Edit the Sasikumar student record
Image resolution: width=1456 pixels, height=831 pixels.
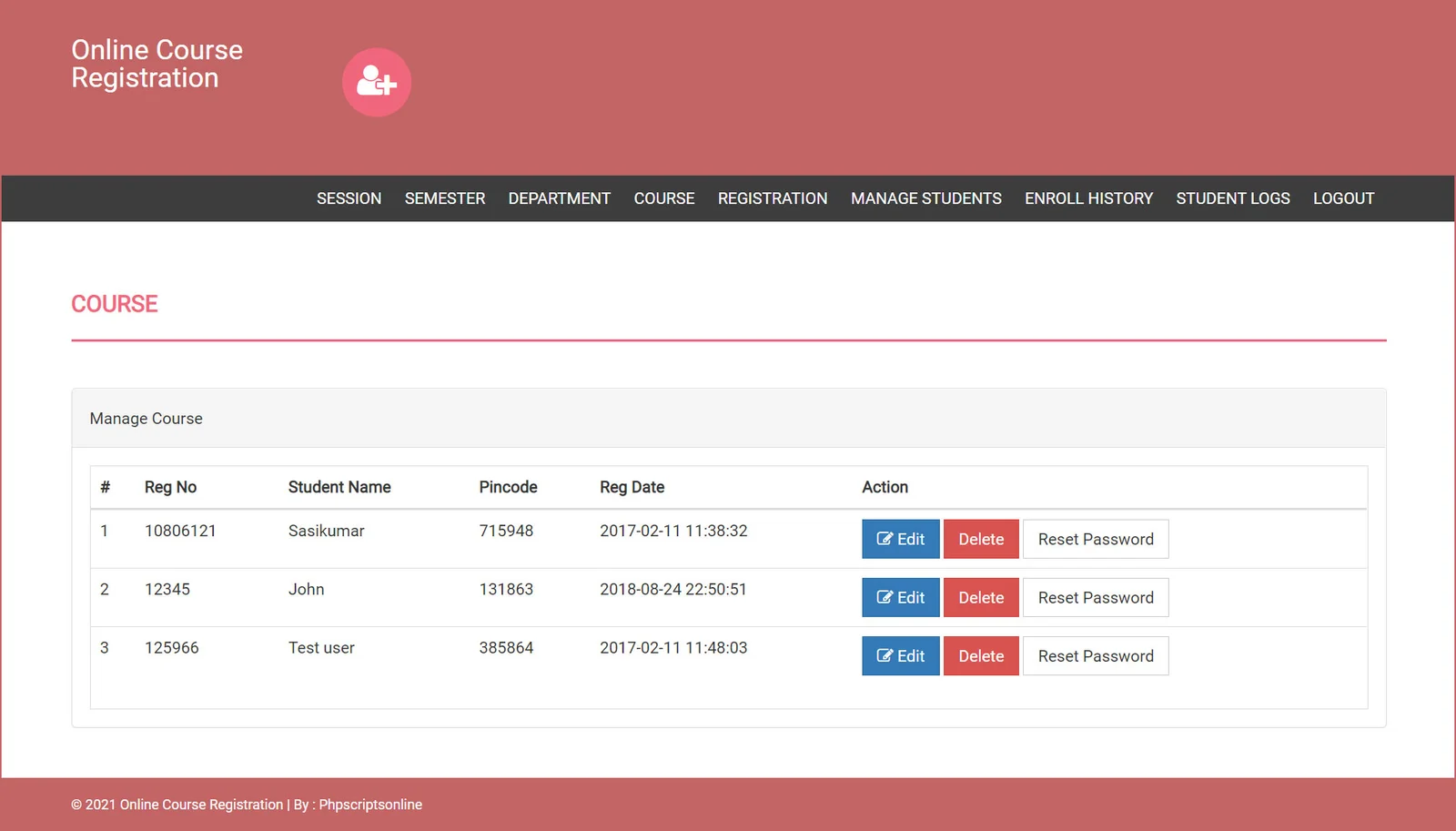pos(901,539)
